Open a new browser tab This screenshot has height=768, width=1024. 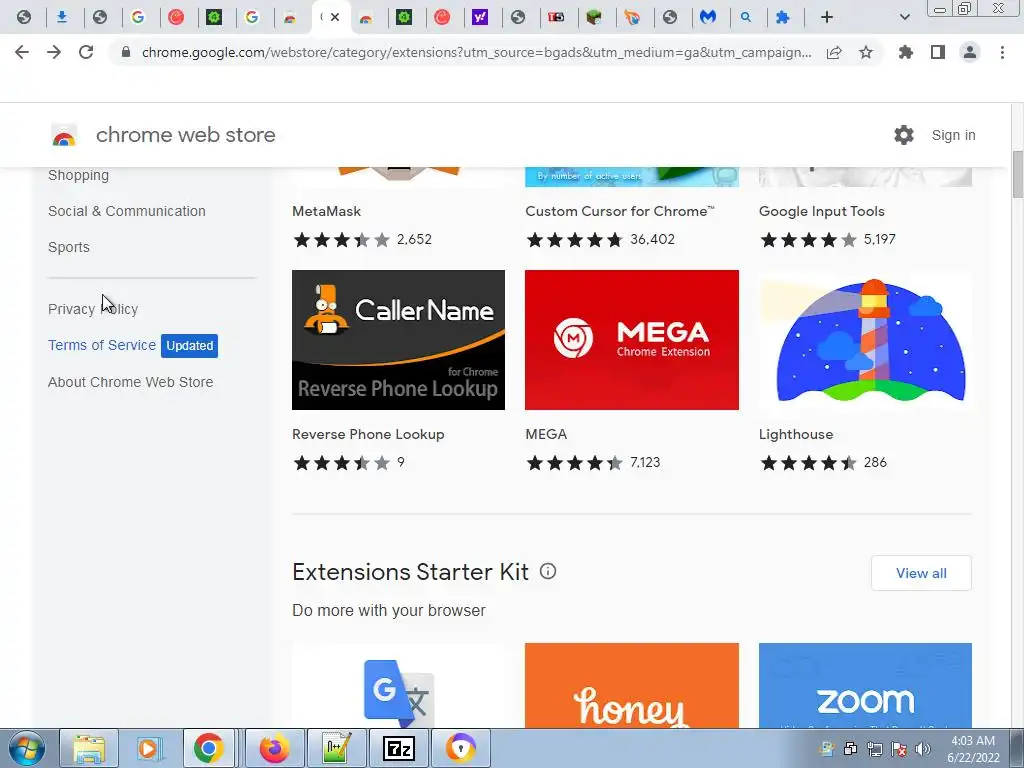pos(827,18)
